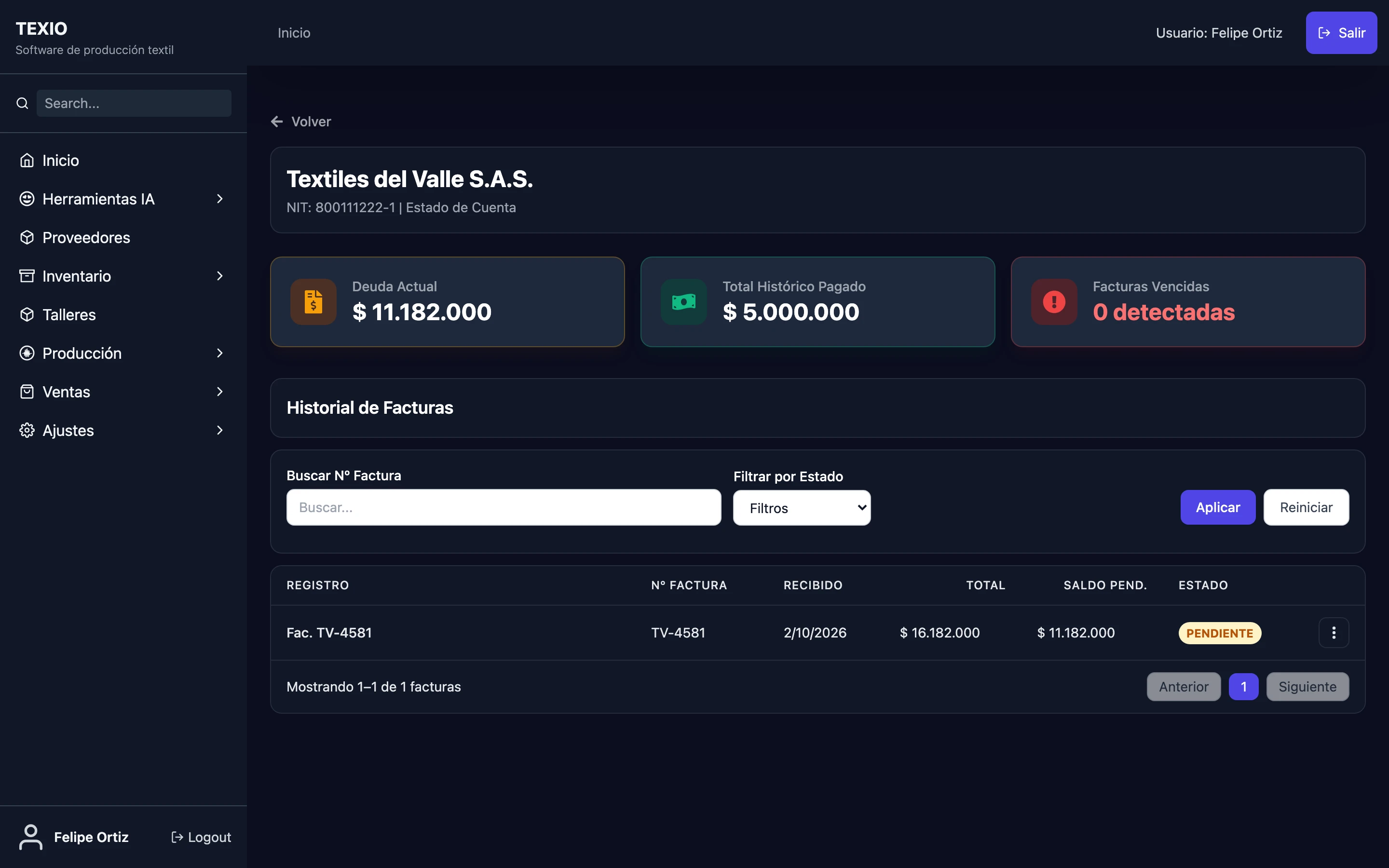Click the Anterior pagination button

click(1184, 687)
